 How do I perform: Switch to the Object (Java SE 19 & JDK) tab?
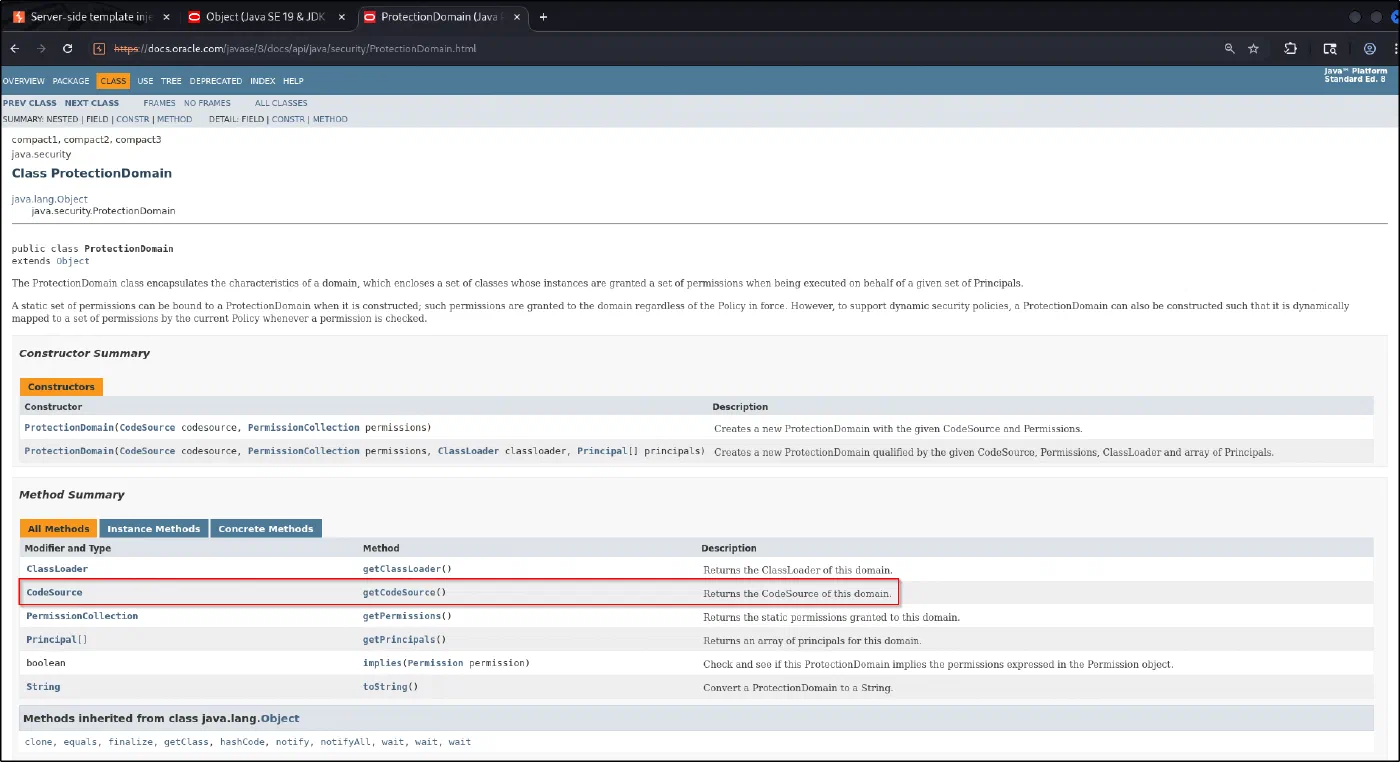pos(264,17)
